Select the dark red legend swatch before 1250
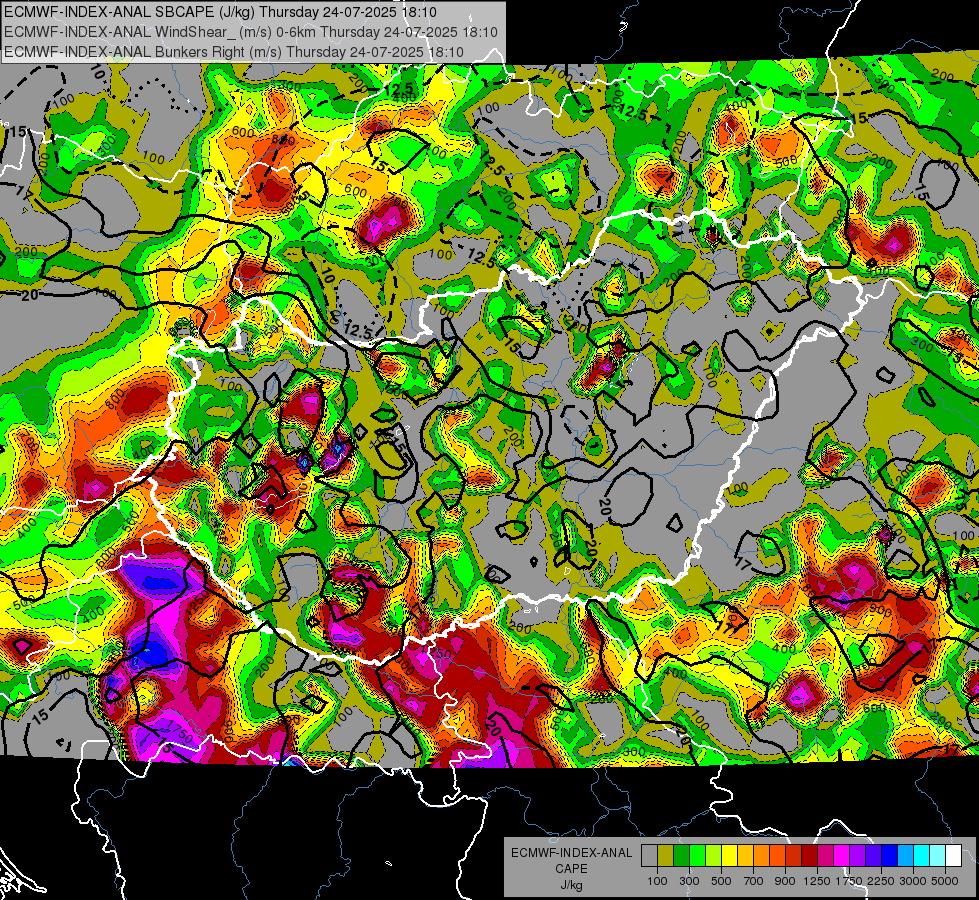The image size is (979, 900). (809, 855)
